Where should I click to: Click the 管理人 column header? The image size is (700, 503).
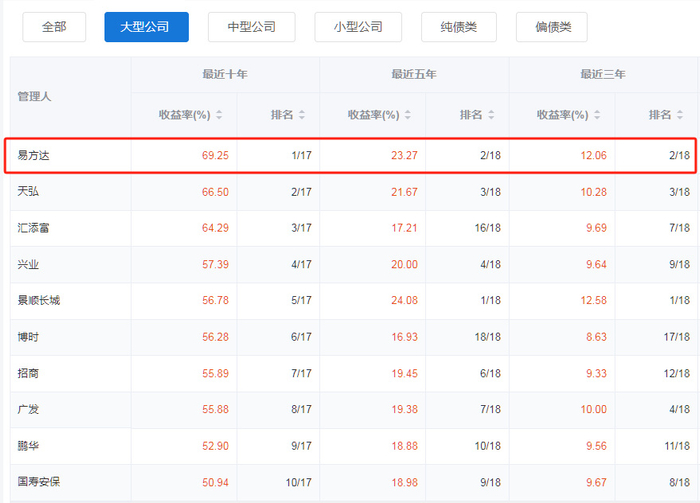click(34, 96)
